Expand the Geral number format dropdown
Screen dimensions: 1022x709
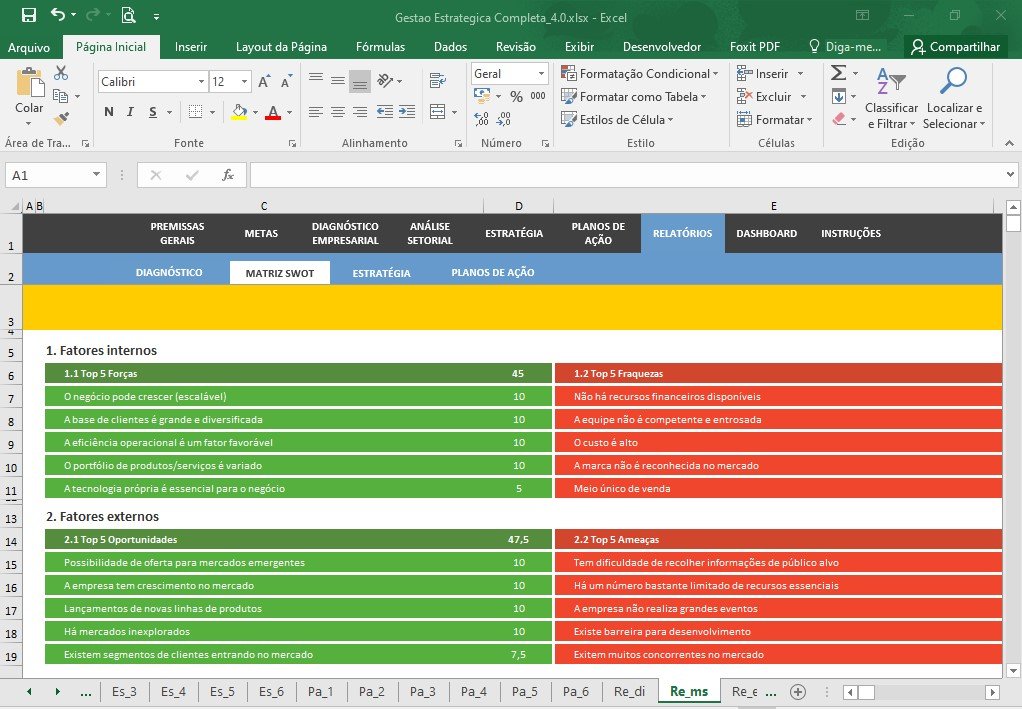pos(541,74)
